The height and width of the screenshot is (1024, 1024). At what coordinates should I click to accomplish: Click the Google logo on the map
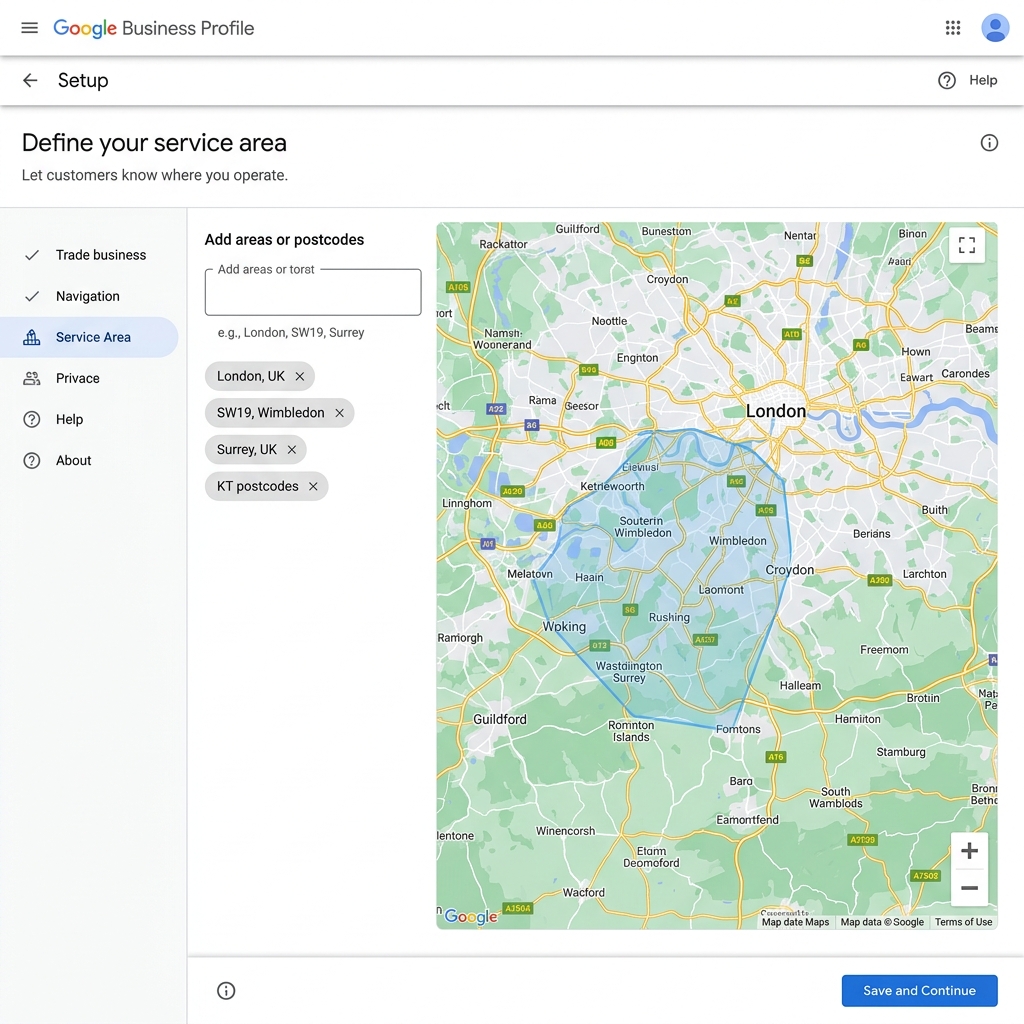471,917
